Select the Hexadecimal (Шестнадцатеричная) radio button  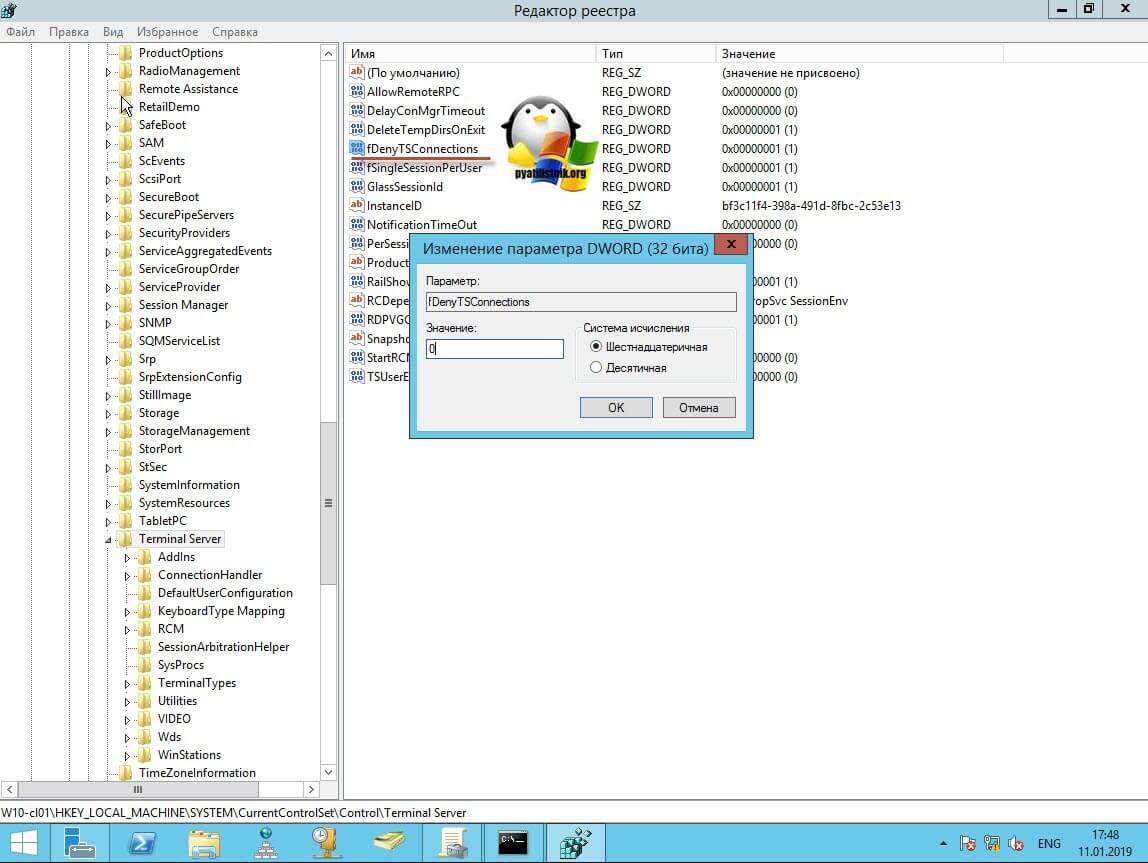point(597,347)
